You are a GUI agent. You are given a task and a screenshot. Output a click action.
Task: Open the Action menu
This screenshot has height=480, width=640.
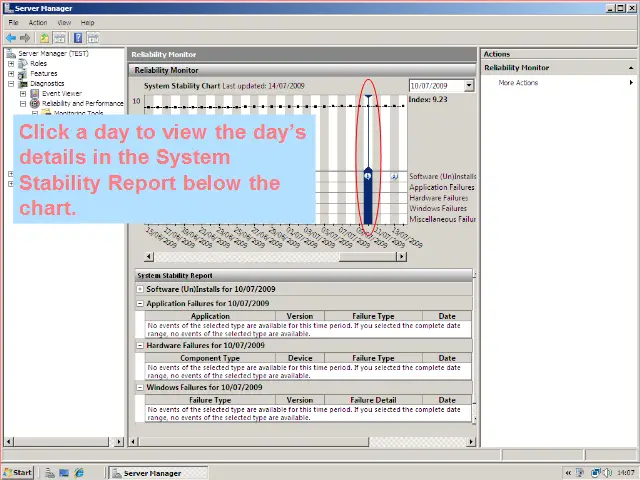[38, 22]
